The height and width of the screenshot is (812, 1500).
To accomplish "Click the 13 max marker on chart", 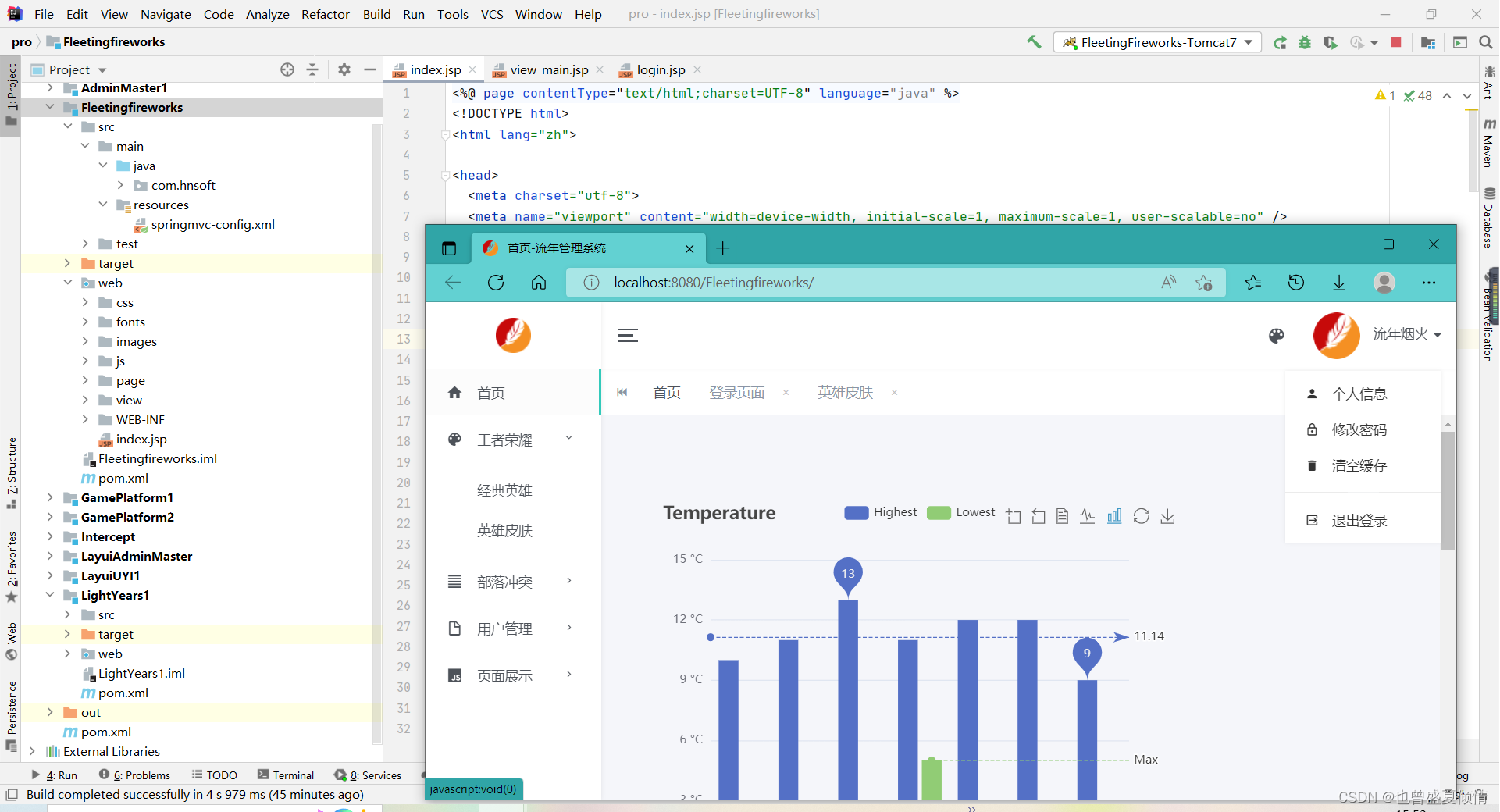I will [848, 574].
